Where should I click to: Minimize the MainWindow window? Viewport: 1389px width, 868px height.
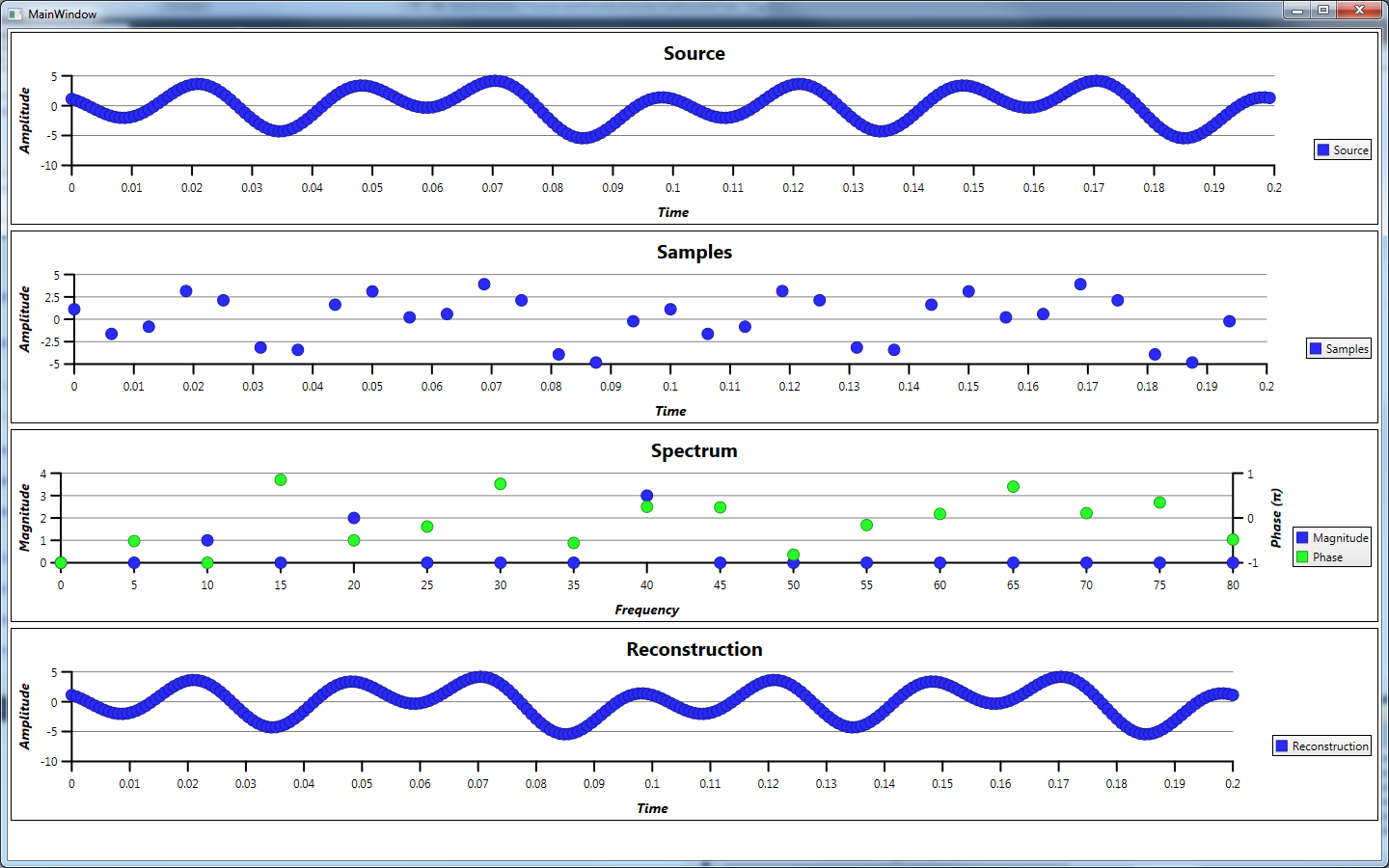click(x=1297, y=11)
